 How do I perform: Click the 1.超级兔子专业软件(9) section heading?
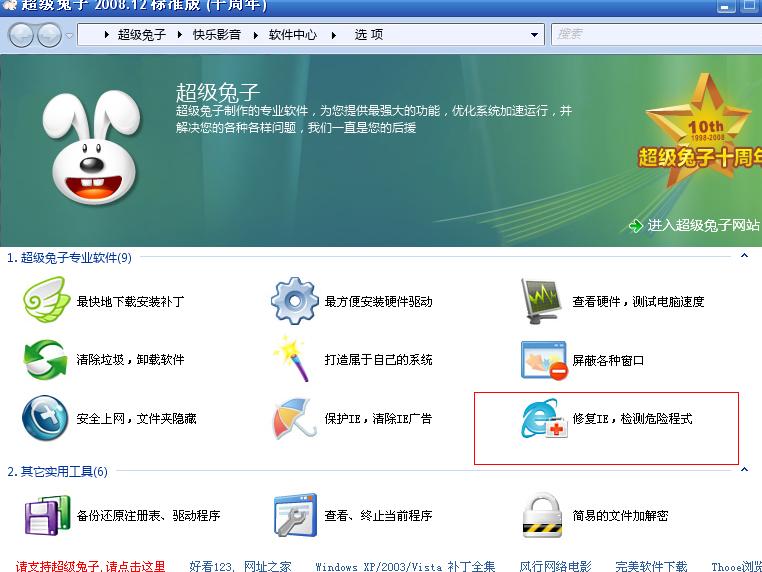69,258
